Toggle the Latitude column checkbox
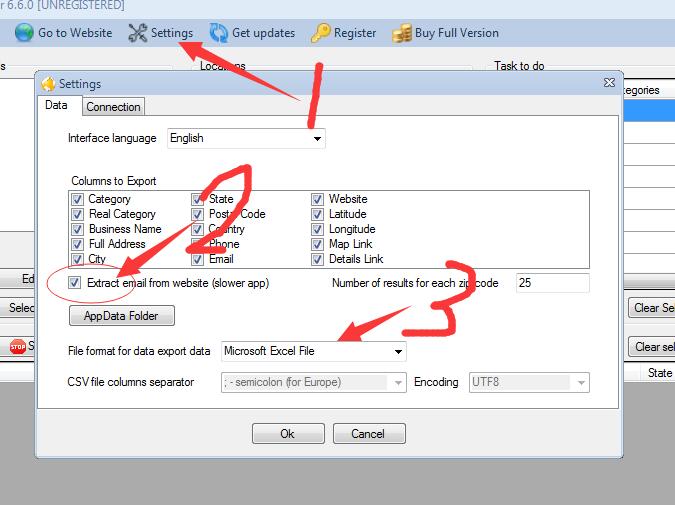 (x=318, y=214)
